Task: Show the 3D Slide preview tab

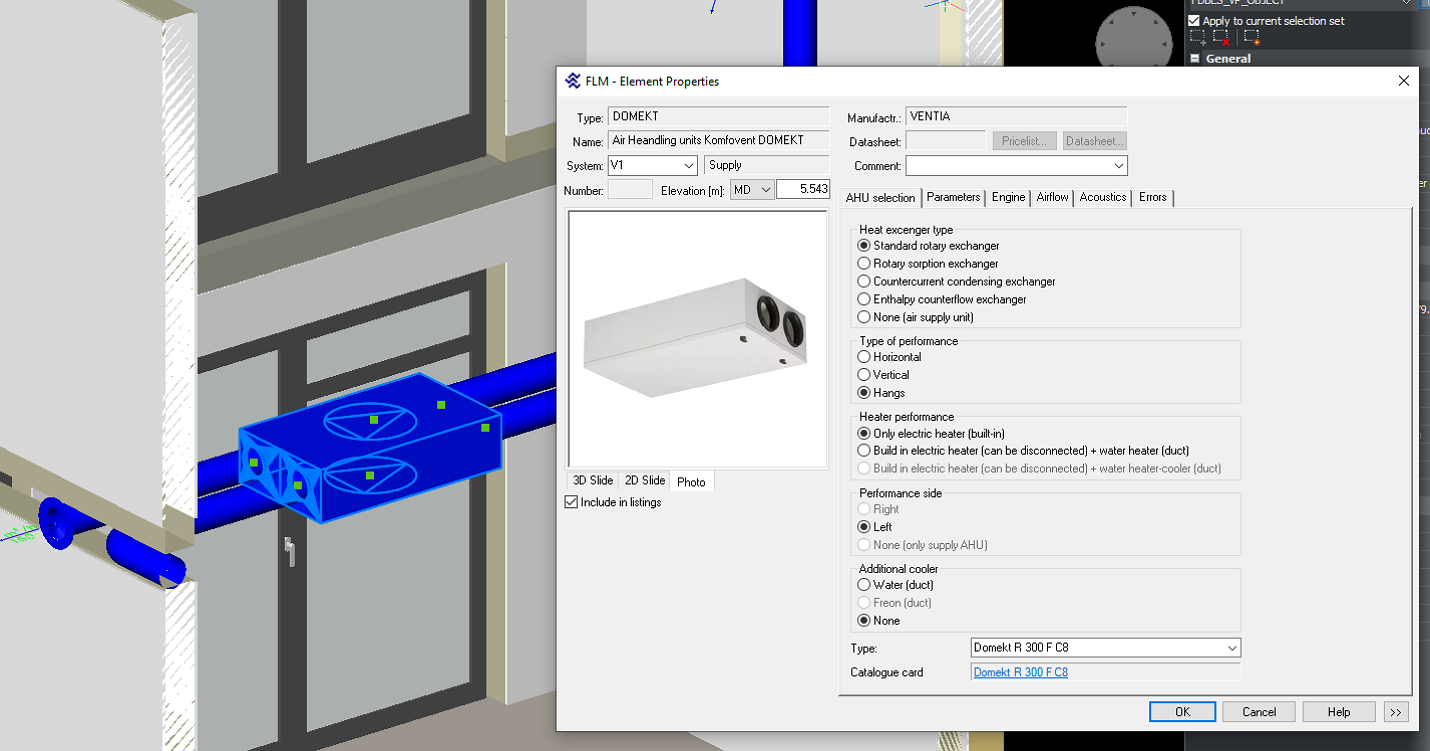Action: pyautogui.click(x=592, y=481)
